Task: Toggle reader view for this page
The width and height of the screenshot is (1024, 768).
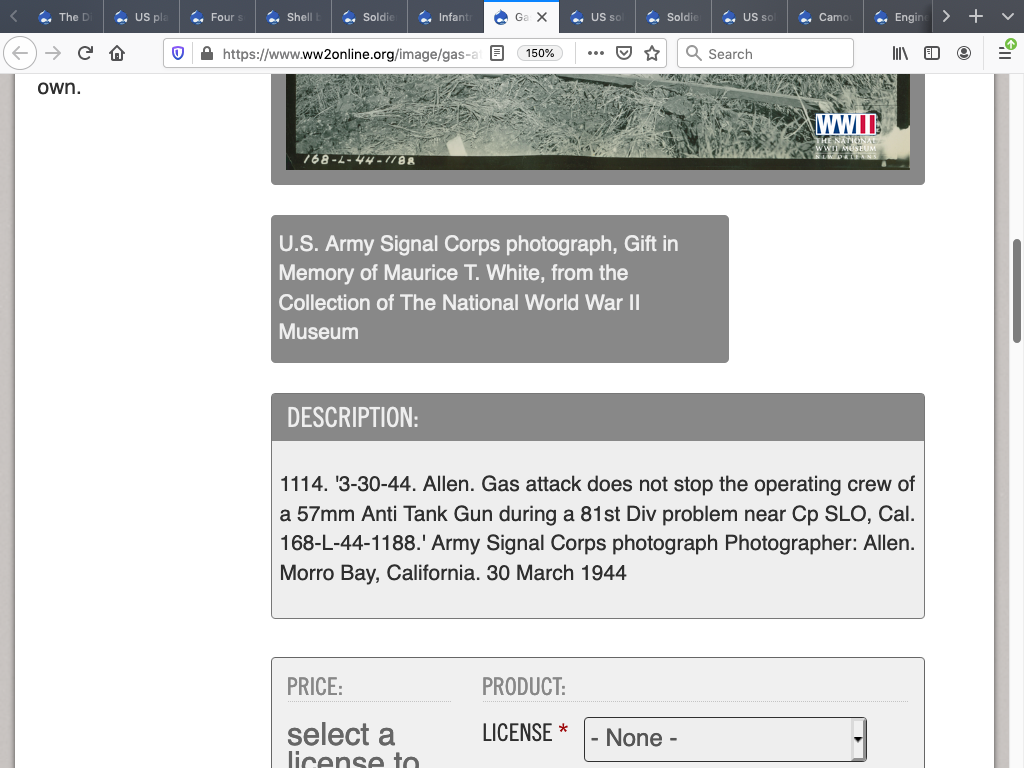Action: click(497, 53)
